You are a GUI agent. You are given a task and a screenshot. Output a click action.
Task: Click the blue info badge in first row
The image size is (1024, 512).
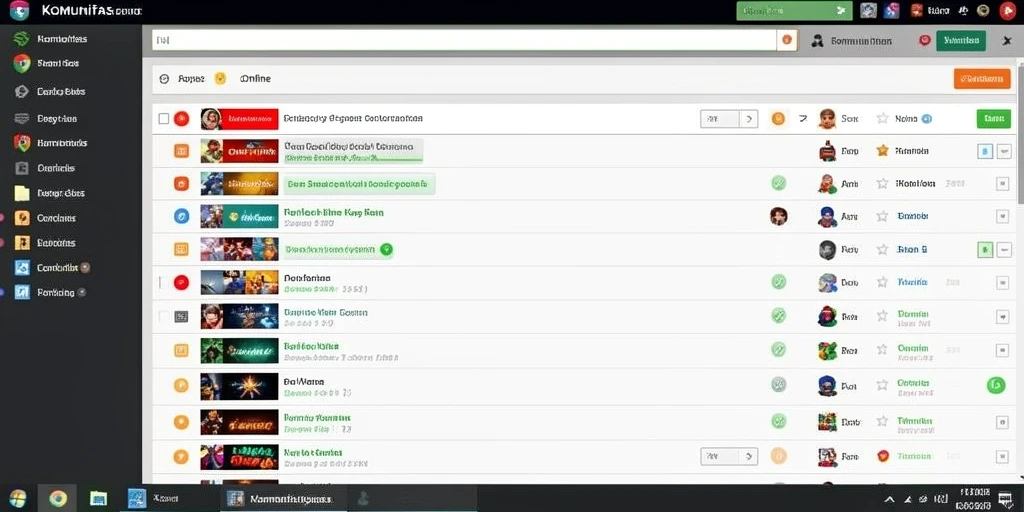[x=926, y=119]
